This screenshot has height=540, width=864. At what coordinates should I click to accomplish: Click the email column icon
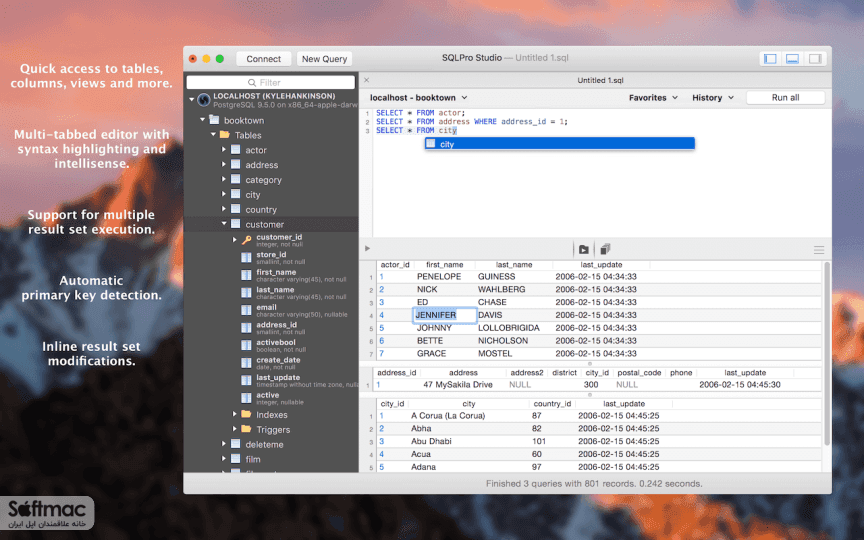(x=246, y=310)
